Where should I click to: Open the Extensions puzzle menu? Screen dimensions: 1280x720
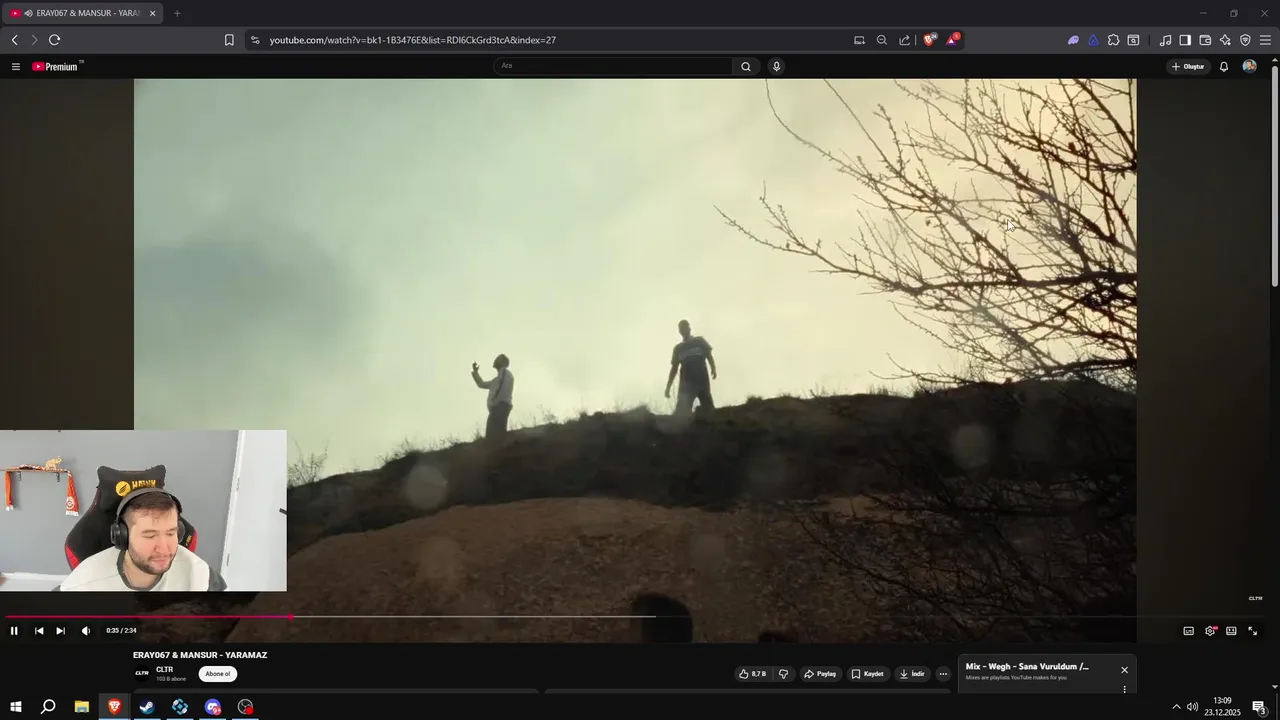click(x=1113, y=40)
